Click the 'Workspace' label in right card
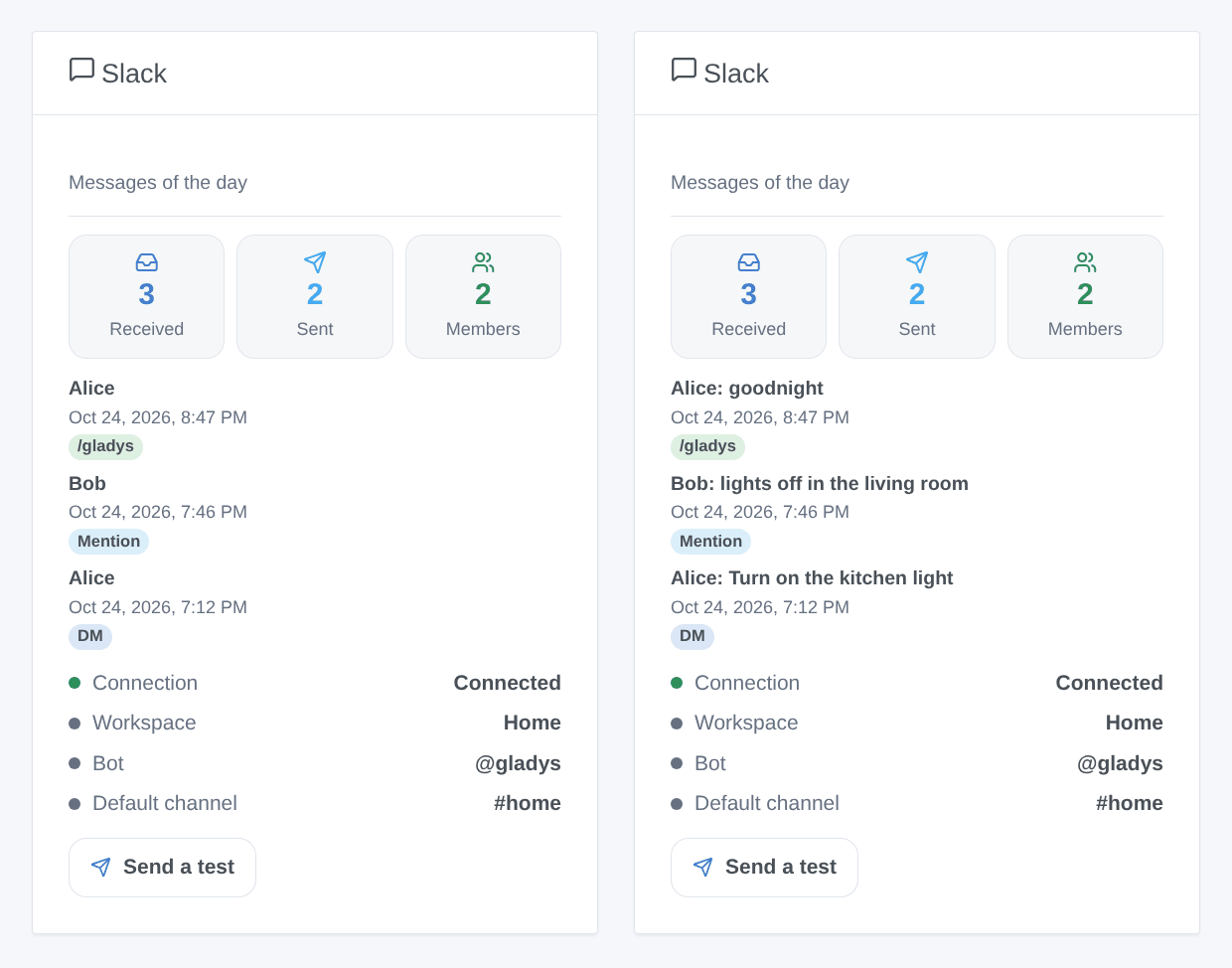1232x968 pixels. coord(746,723)
